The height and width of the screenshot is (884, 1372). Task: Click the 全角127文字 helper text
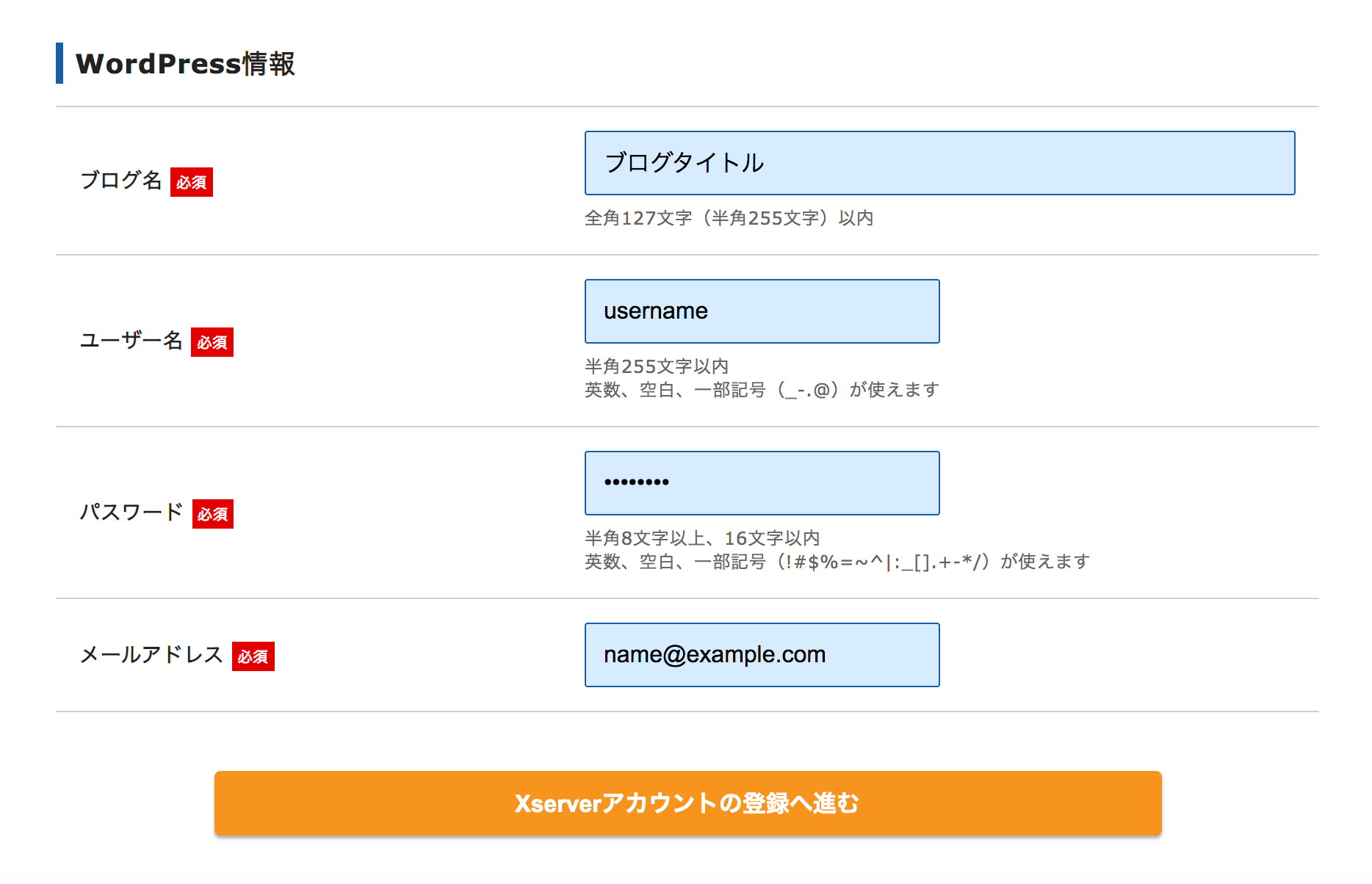coord(731,217)
